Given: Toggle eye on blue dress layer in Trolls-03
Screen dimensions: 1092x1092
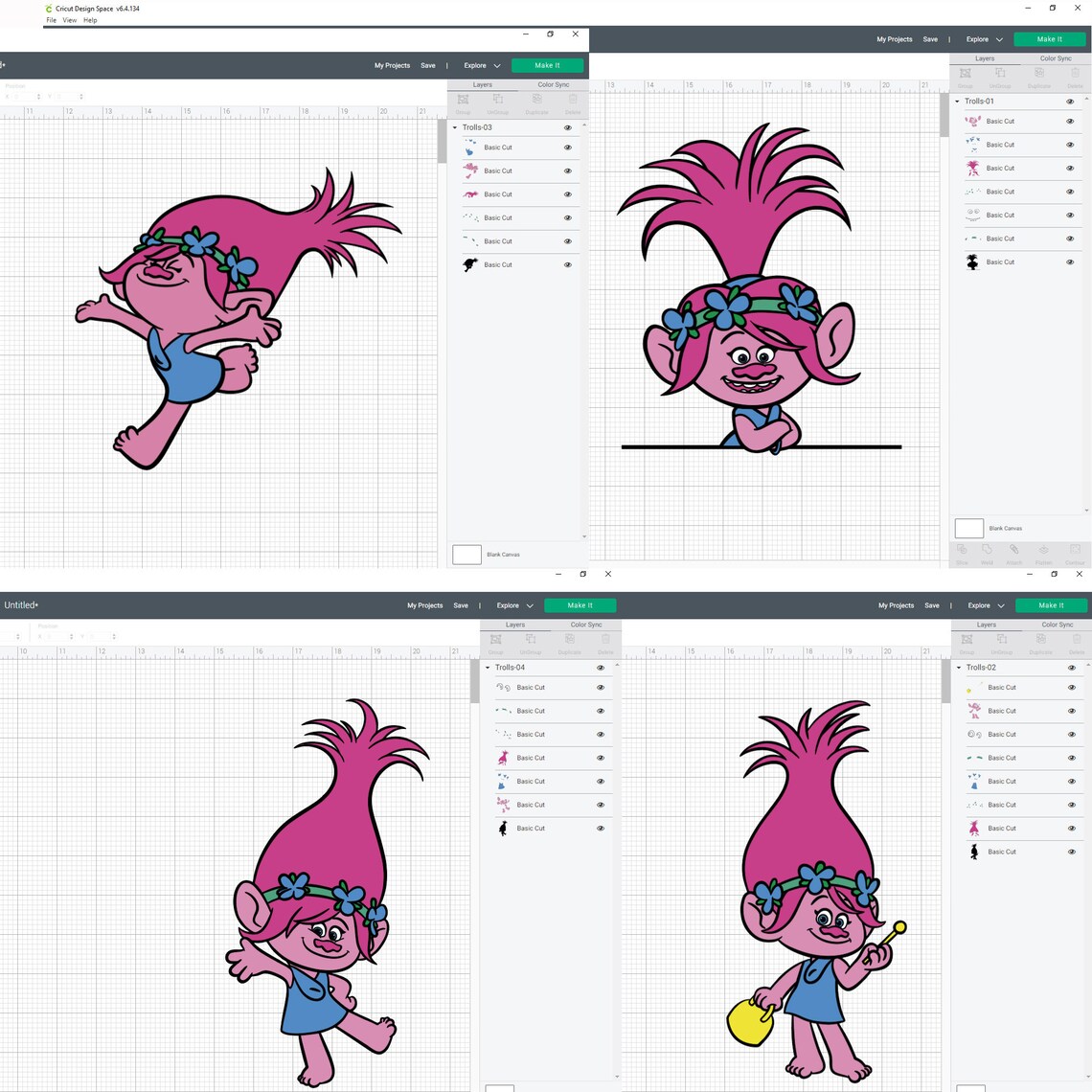Looking at the screenshot, I should tap(568, 148).
